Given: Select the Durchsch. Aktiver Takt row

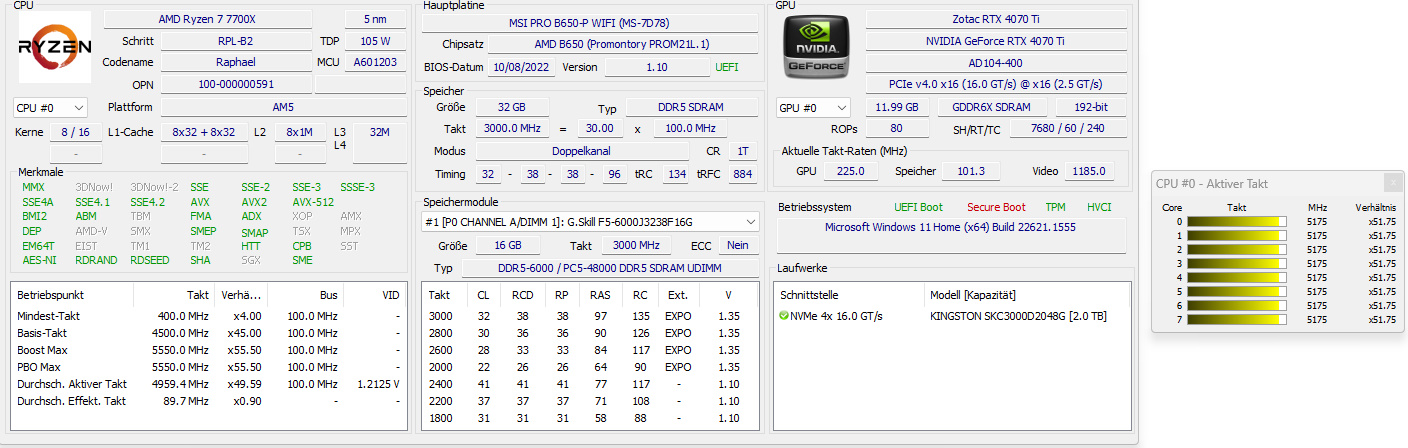Looking at the screenshot, I should 209,384.
